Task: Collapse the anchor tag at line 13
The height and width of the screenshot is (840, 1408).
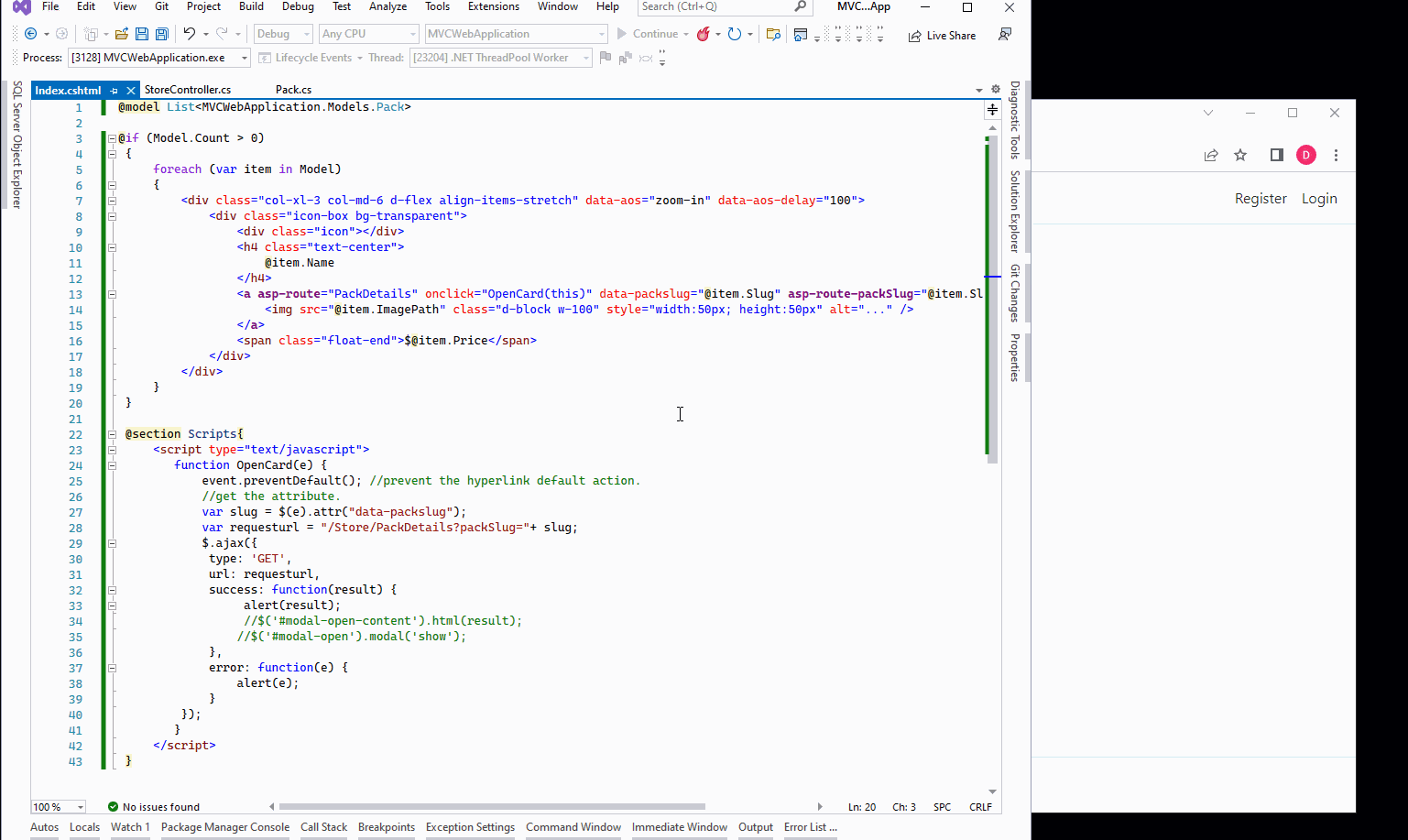Action: tap(112, 294)
